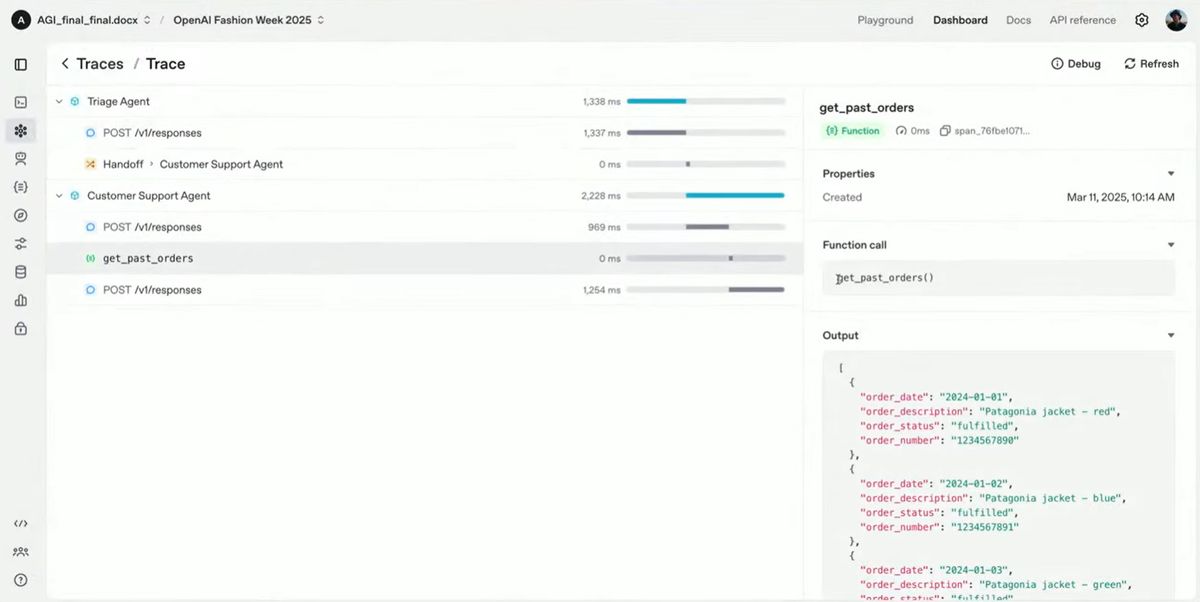Click the organization 'A' avatar badge

click(21, 20)
